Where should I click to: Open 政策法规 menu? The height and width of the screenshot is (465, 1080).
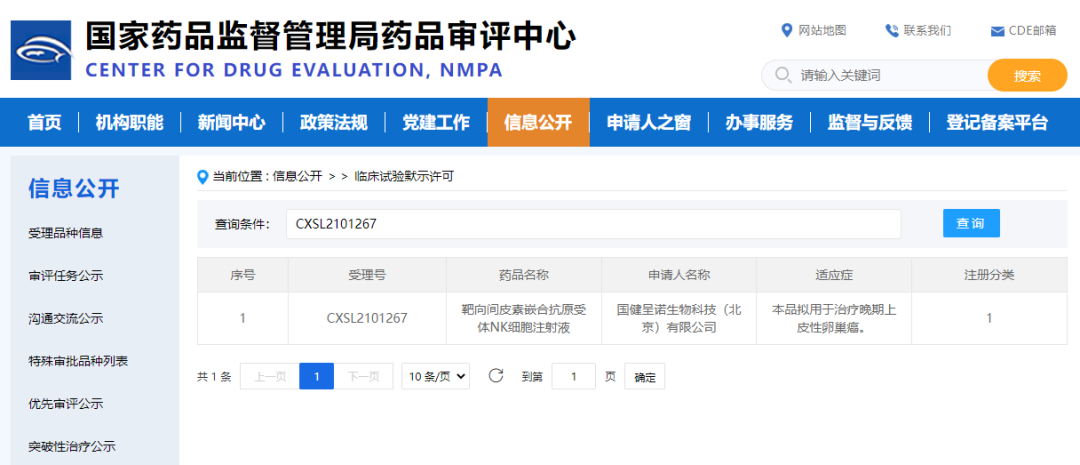tap(333, 123)
